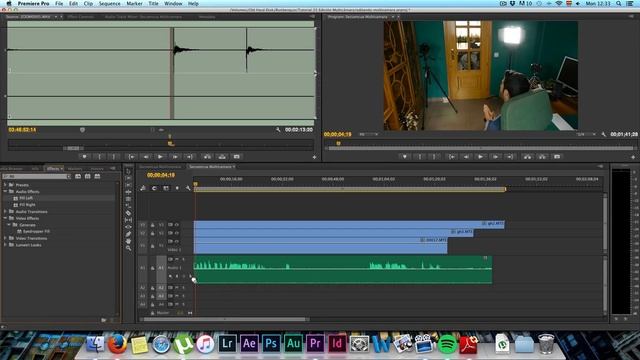This screenshot has height=360, width=640.
Task: Open Source monitor settings wrench
Action: coord(278,130)
